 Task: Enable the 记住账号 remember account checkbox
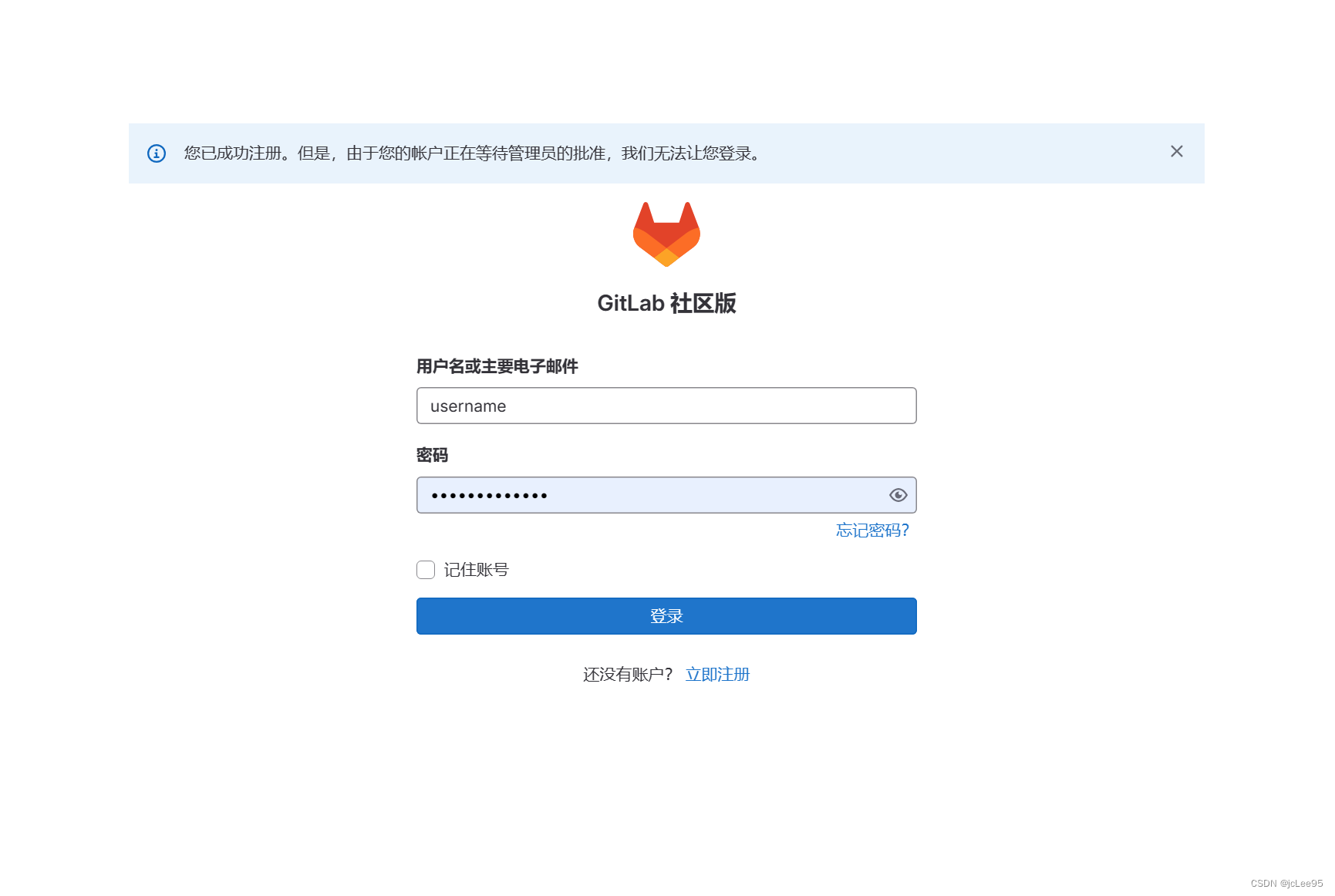(x=426, y=570)
